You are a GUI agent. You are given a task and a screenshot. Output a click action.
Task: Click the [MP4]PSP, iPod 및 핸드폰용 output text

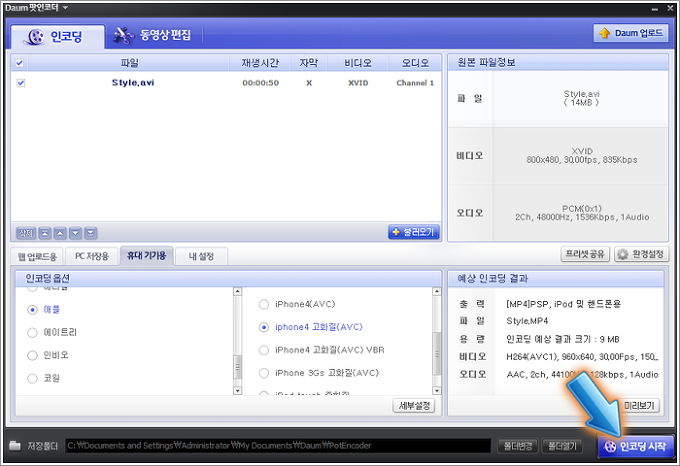[x=563, y=304]
